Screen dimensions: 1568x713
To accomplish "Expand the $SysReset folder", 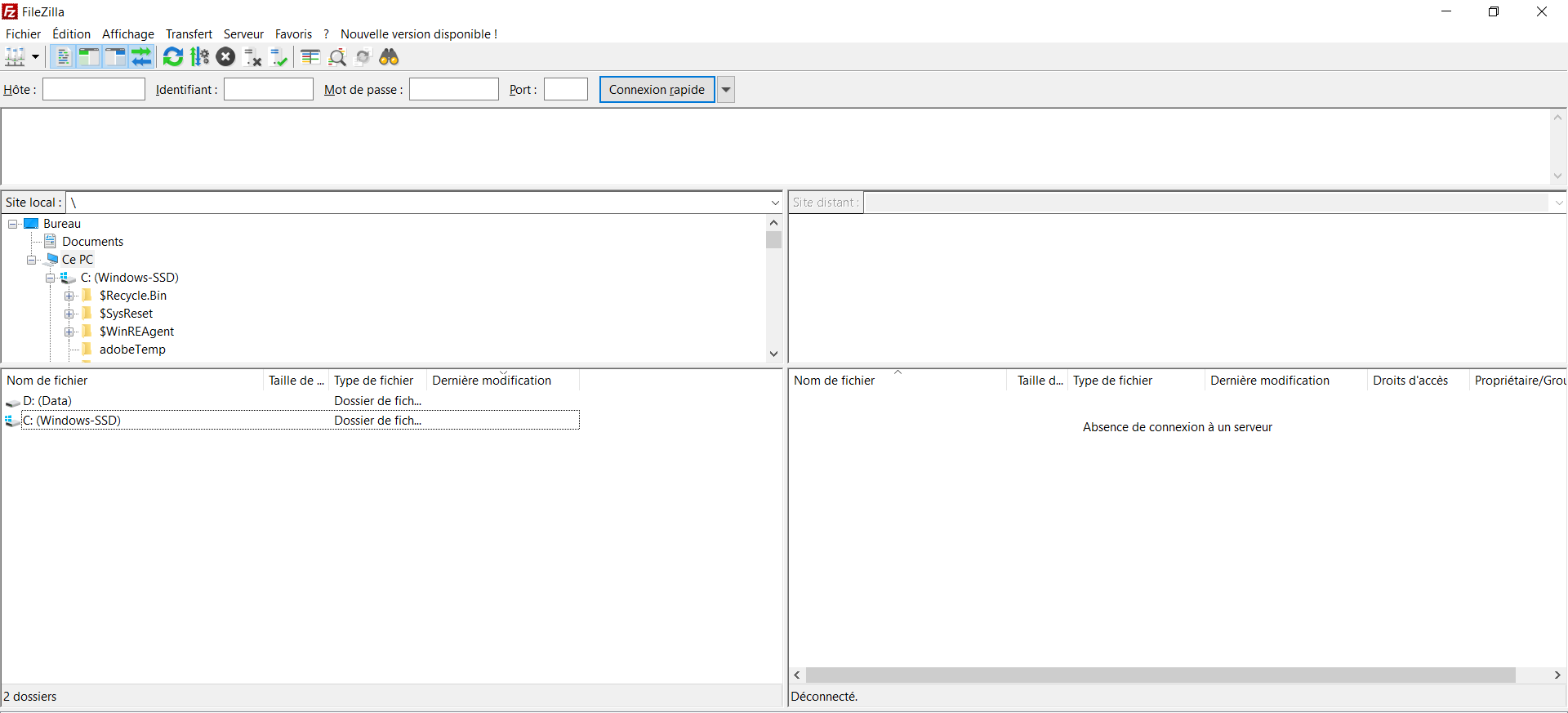I will pos(69,314).
